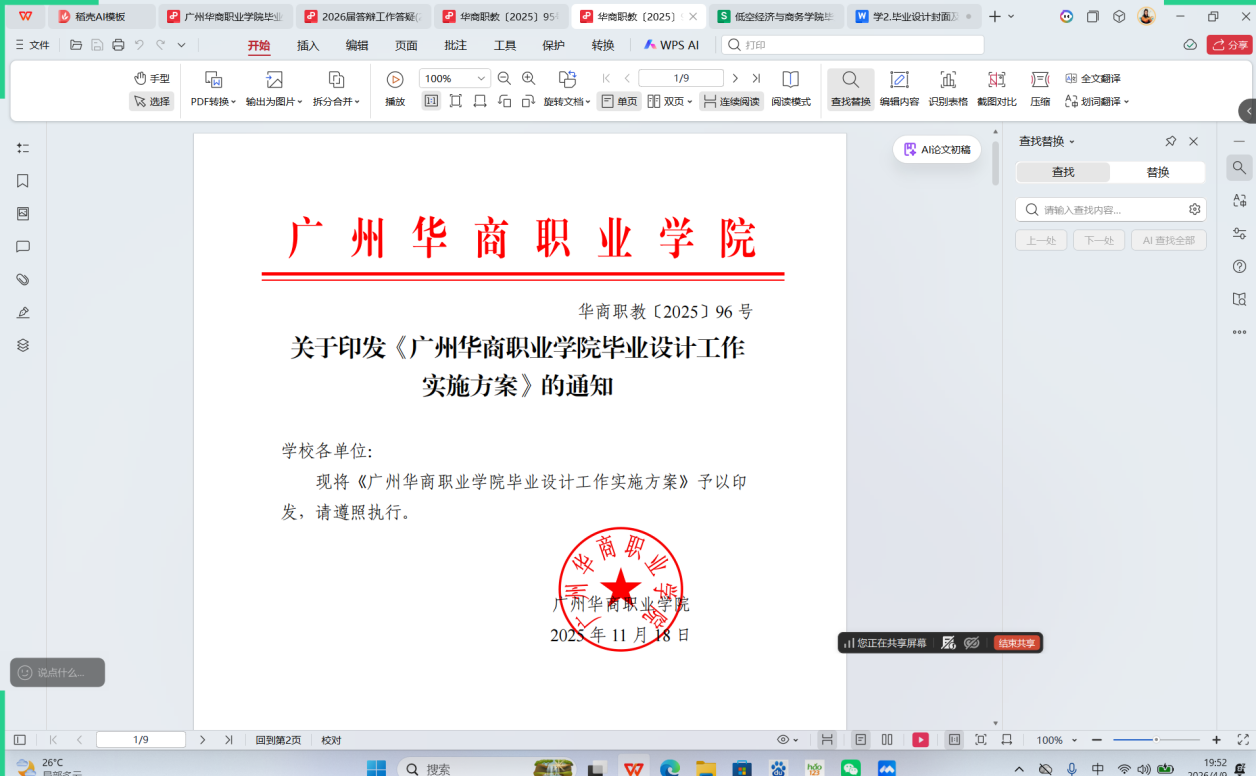
Task: Click the AI论文初稿 button
Action: coord(937,149)
